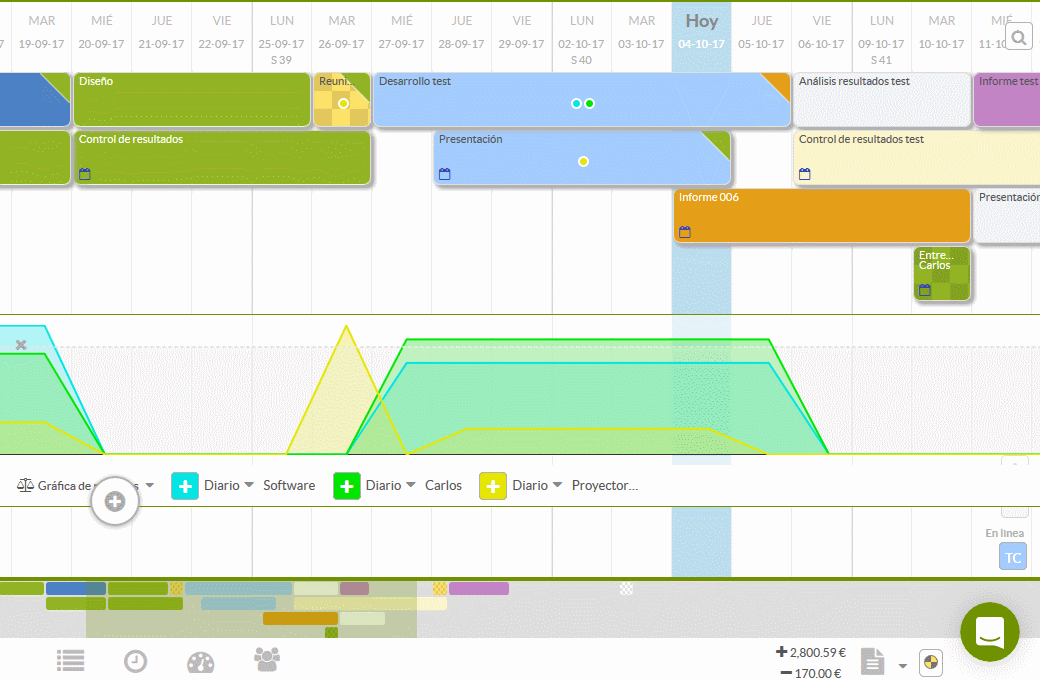Click the TC online status badge
The image size is (1040, 680).
coord(1012,556)
